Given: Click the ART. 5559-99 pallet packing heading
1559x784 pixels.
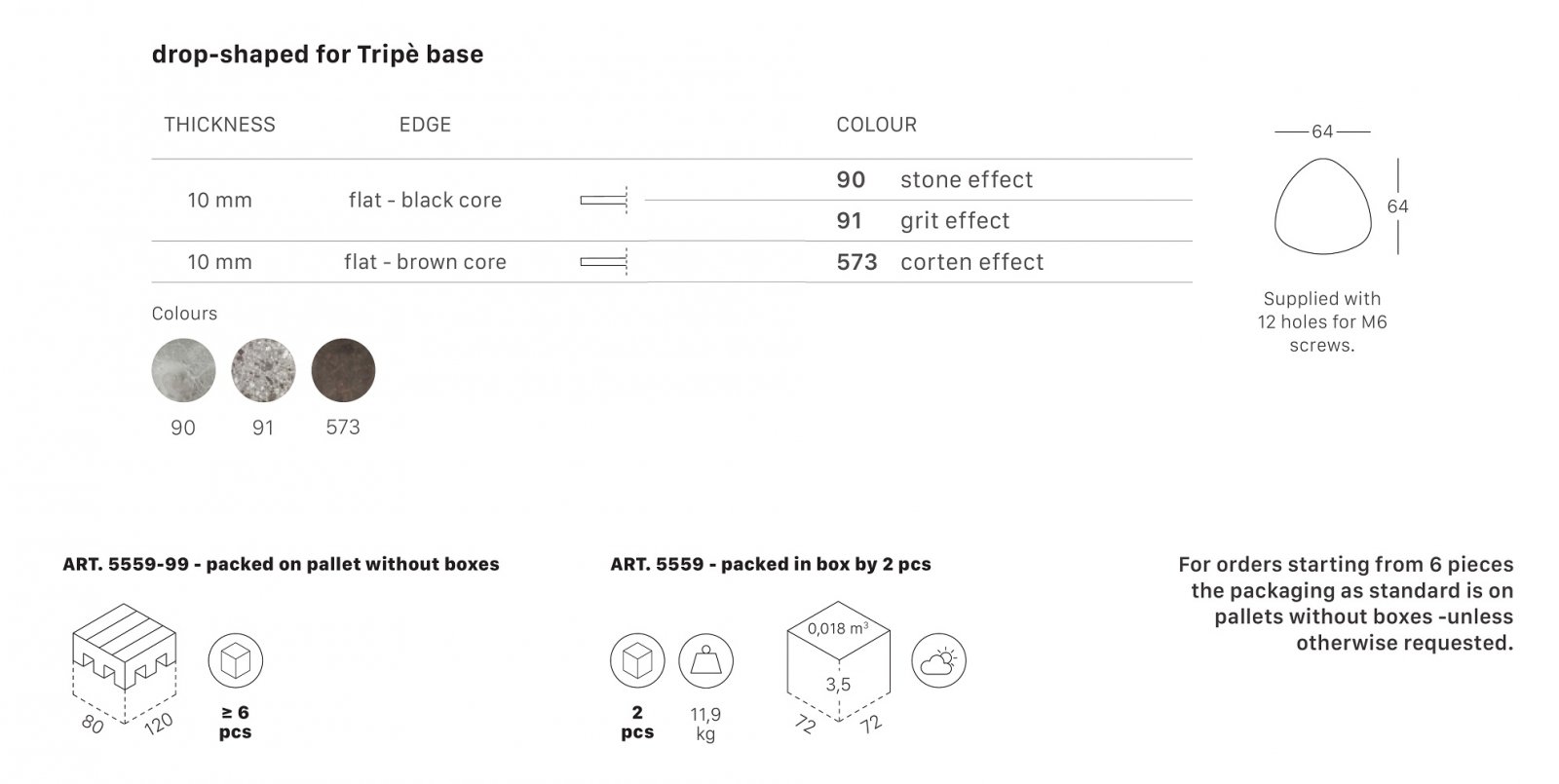Looking at the screenshot, I should tap(281, 564).
